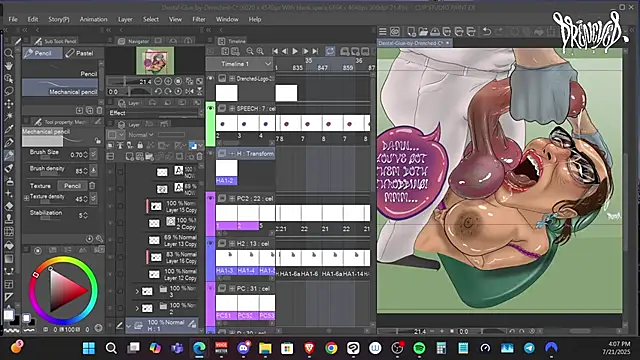This screenshot has width=640, height=360.
Task: Click the New document icon in command bar
Action: coord(411,31)
